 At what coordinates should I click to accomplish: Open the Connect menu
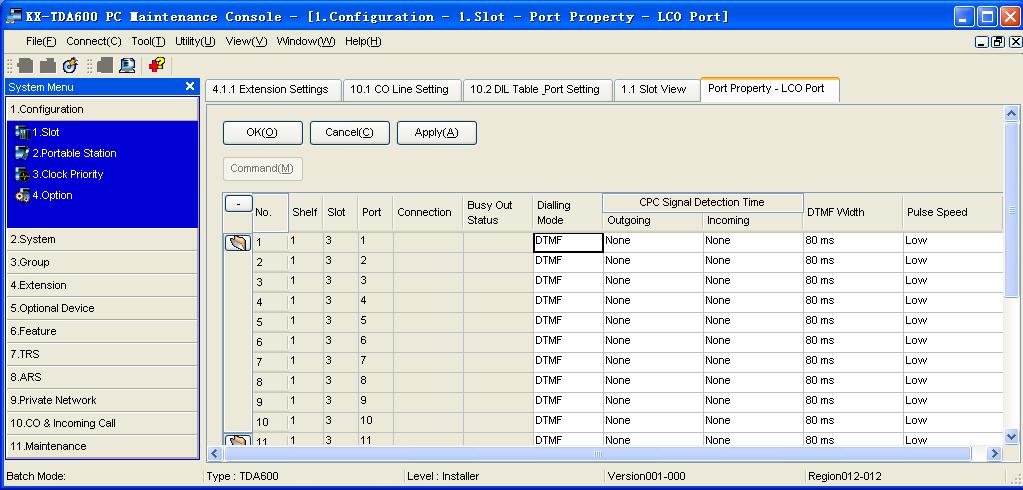coord(93,41)
